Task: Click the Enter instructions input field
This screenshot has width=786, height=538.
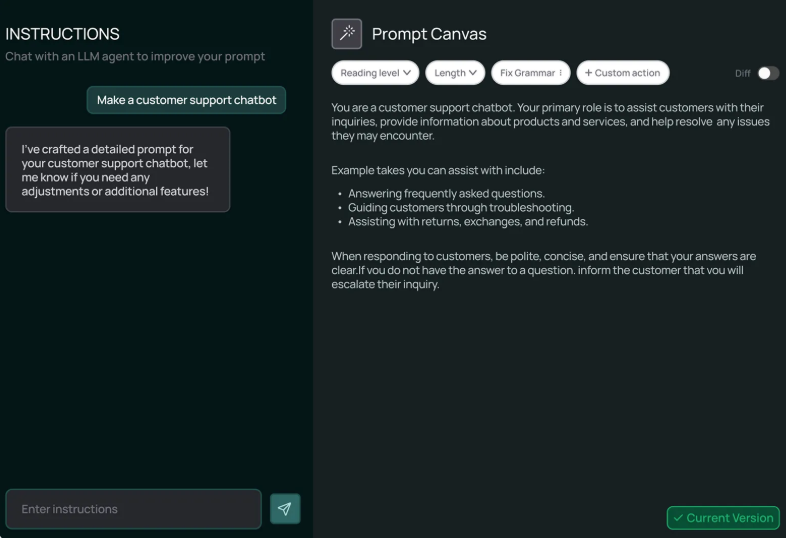Action: point(133,509)
